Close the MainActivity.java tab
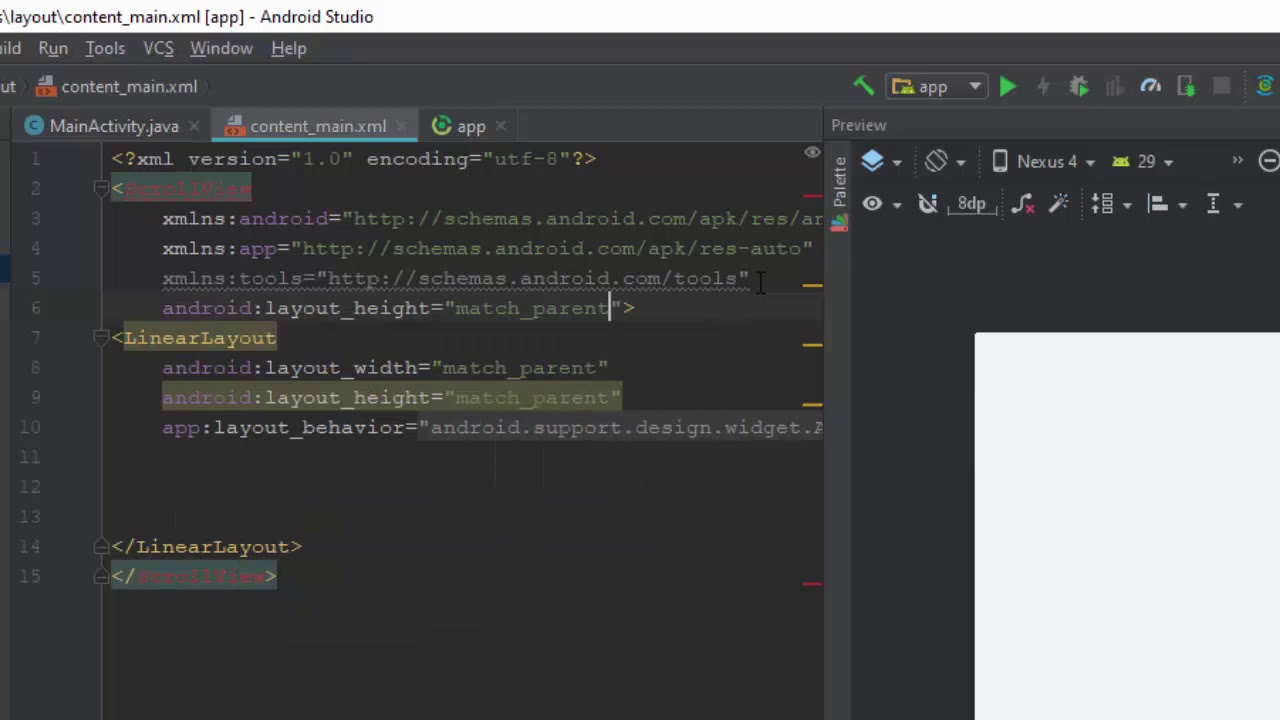The image size is (1280, 720). click(194, 126)
